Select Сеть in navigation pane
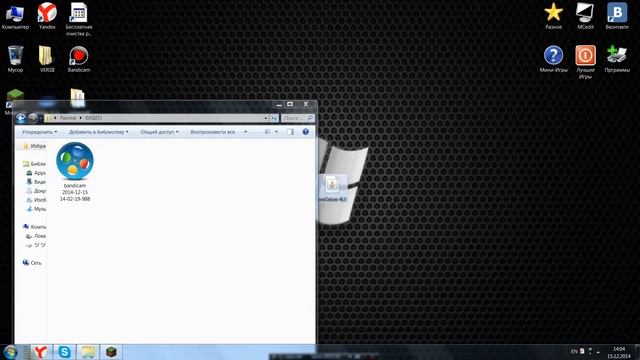This screenshot has width=640, height=360. (x=32, y=263)
